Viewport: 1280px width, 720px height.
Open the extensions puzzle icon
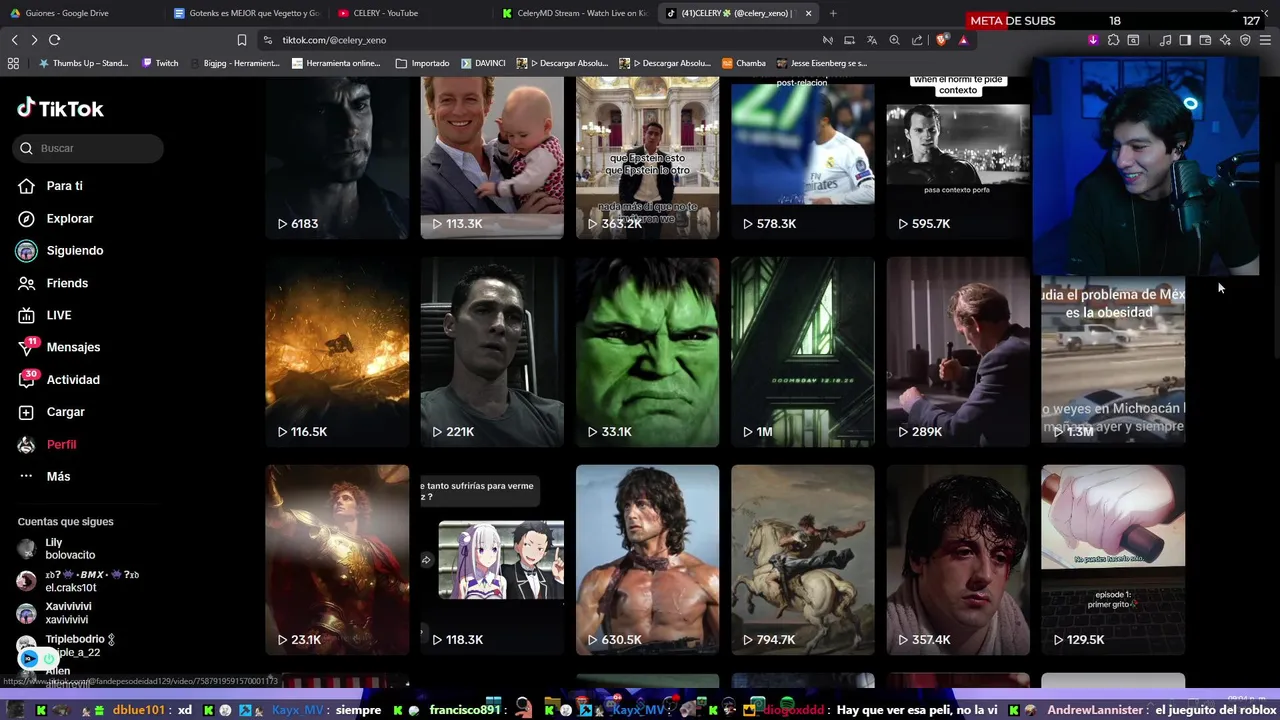1113,40
